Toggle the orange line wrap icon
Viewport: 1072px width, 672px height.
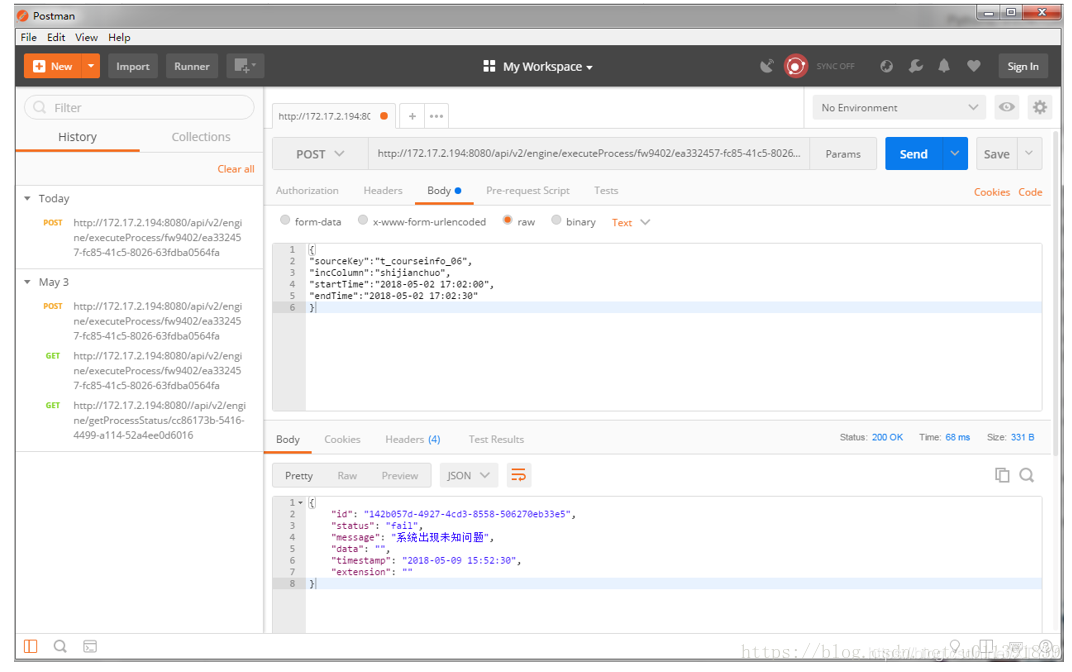(518, 475)
